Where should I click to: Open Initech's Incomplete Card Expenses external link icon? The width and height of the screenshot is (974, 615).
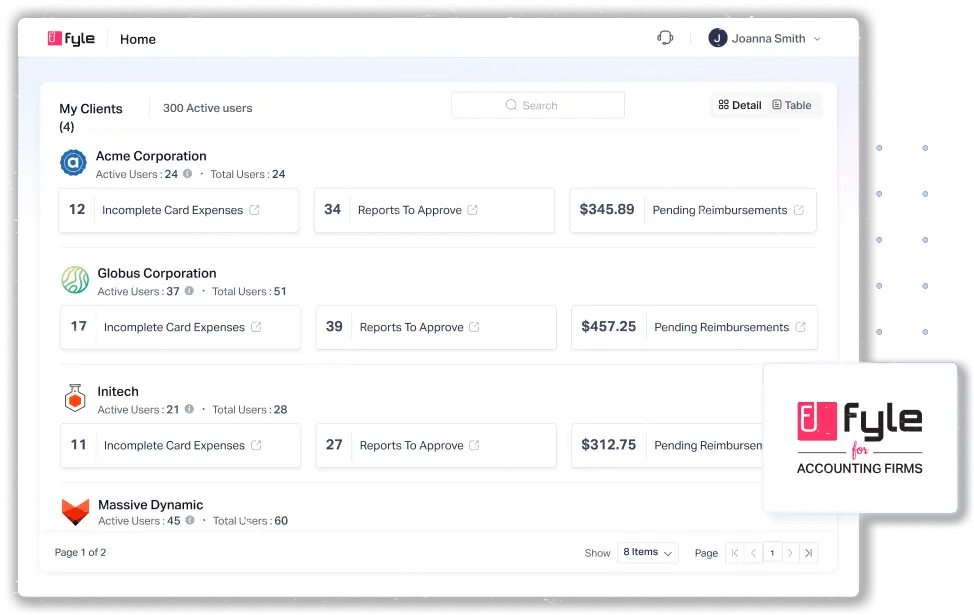point(256,445)
